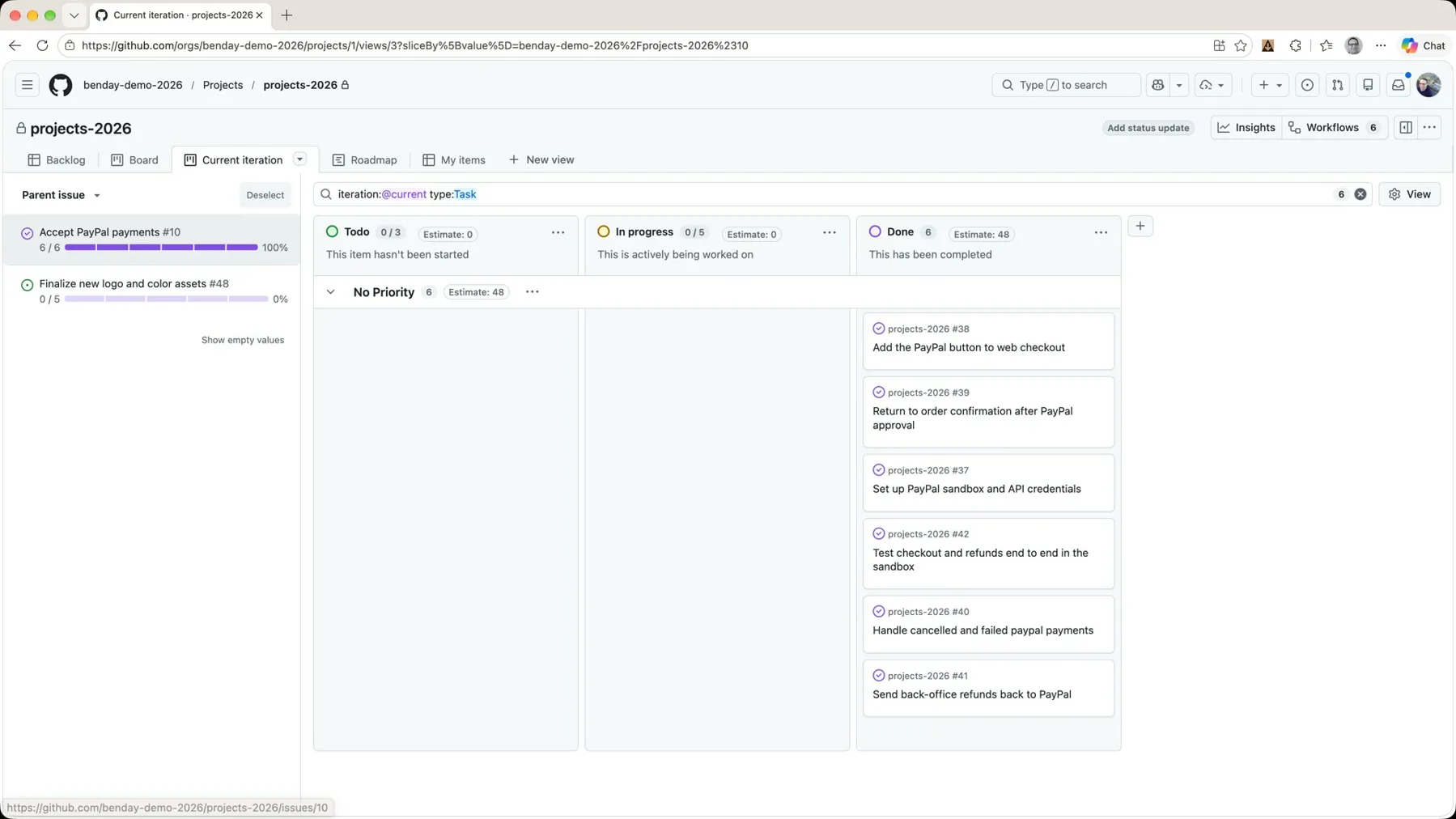Click the Done column Estimate: 48 label
This screenshot has height=819, width=1456.
click(x=981, y=234)
